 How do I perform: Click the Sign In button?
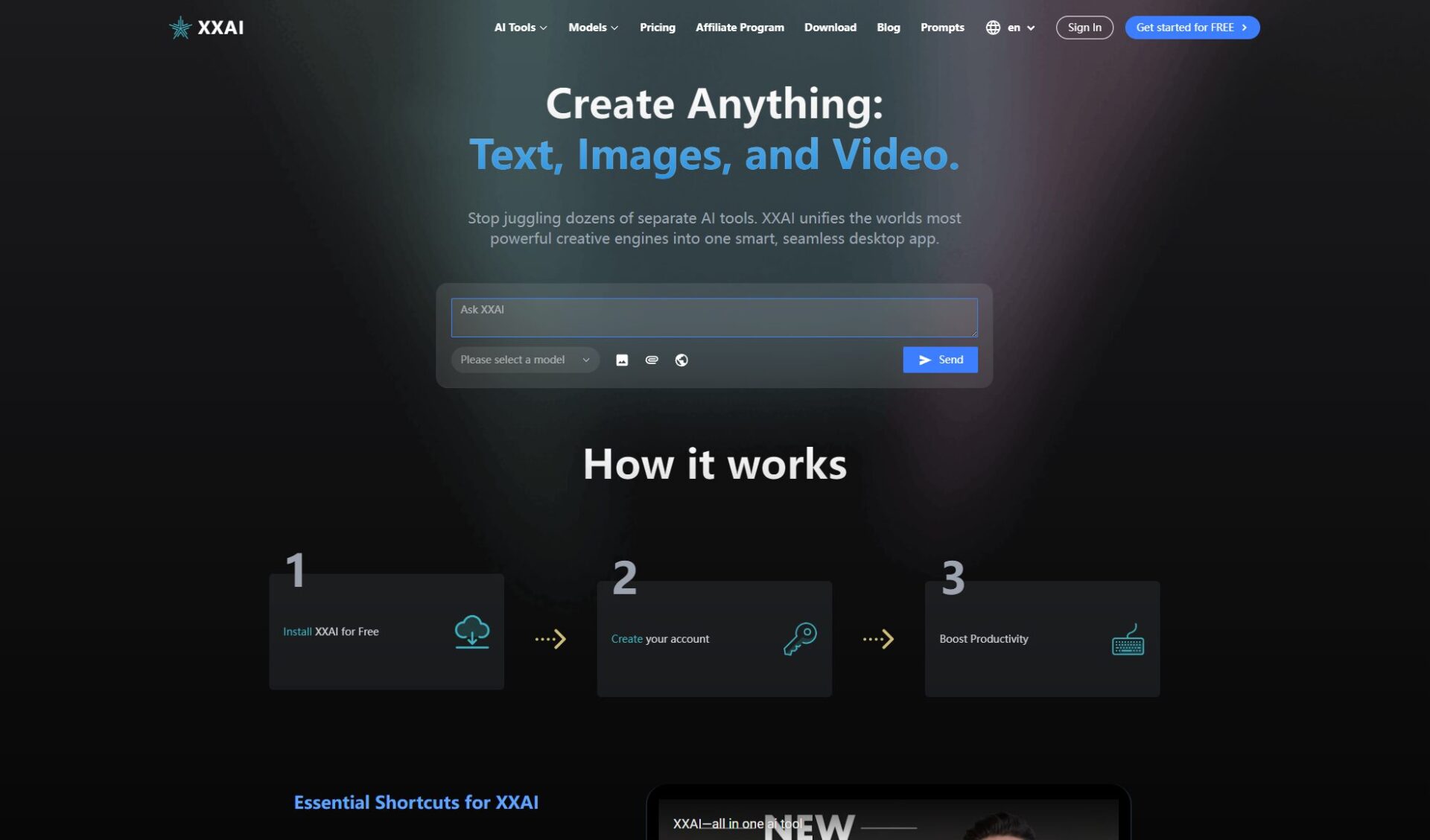point(1084,28)
